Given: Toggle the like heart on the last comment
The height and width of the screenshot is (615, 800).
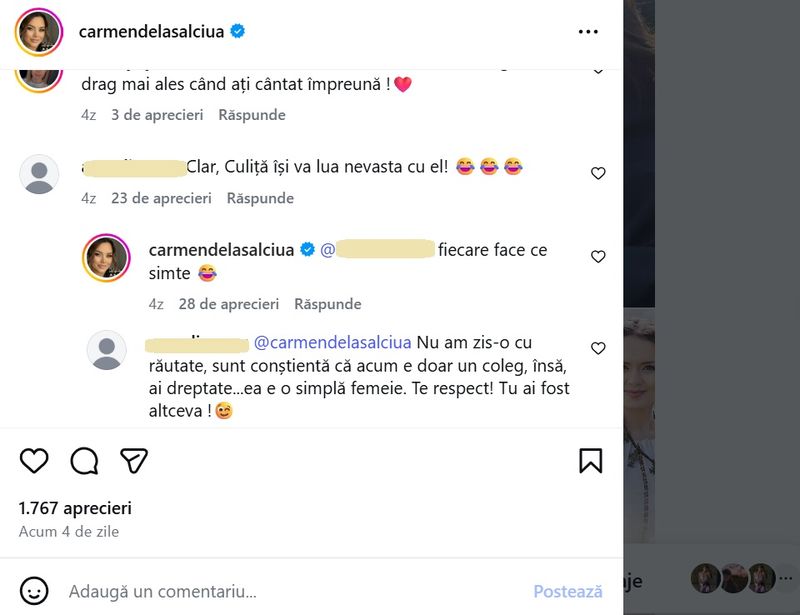Looking at the screenshot, I should tap(597, 348).
